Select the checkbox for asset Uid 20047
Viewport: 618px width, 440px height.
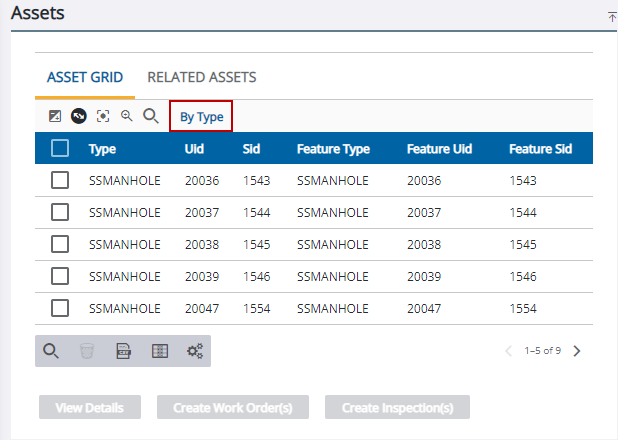point(60,308)
